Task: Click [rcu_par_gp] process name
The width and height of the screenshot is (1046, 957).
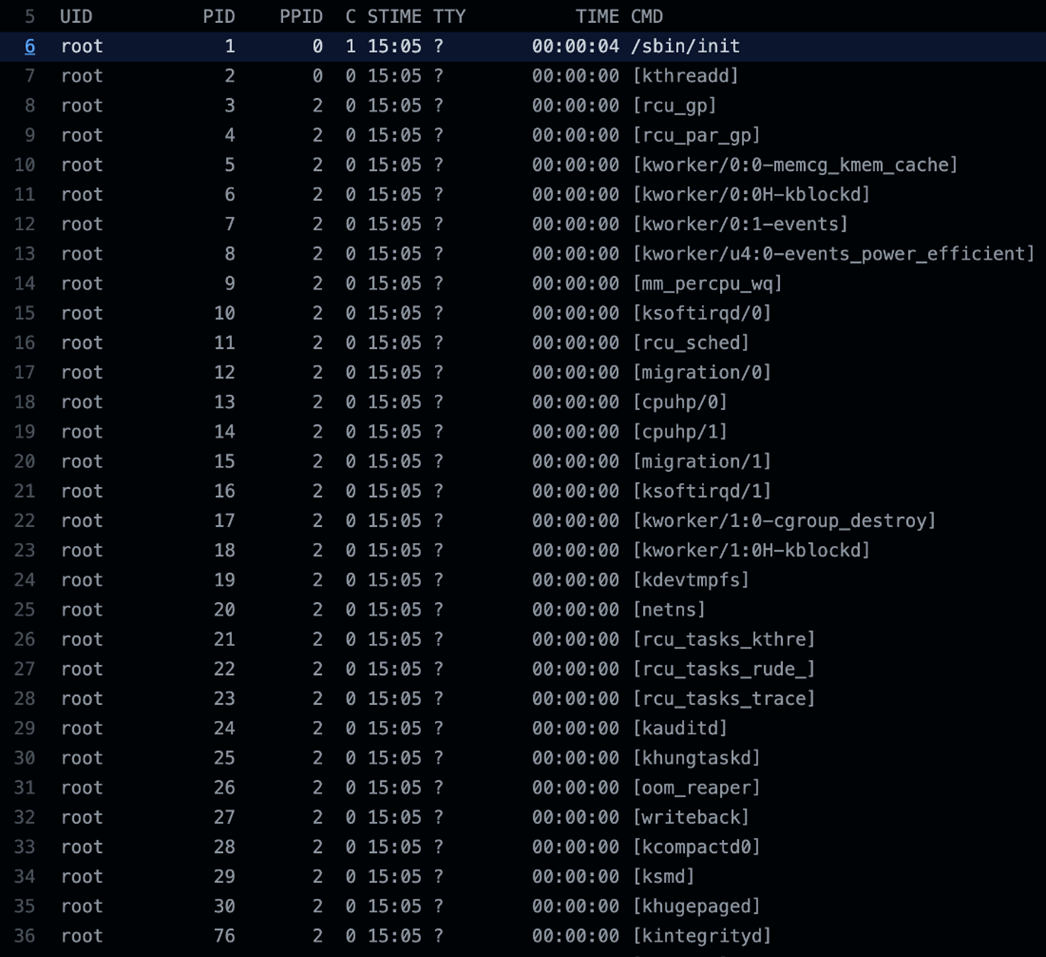Action: 696,135
